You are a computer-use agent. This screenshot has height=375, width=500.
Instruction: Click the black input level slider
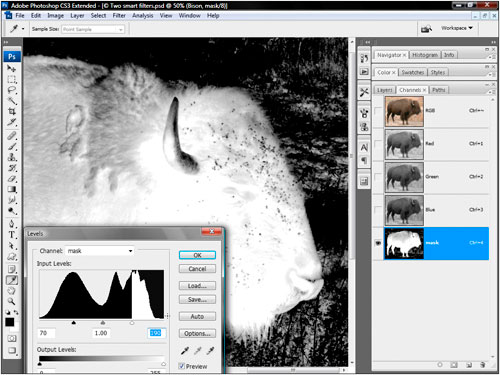point(74,322)
